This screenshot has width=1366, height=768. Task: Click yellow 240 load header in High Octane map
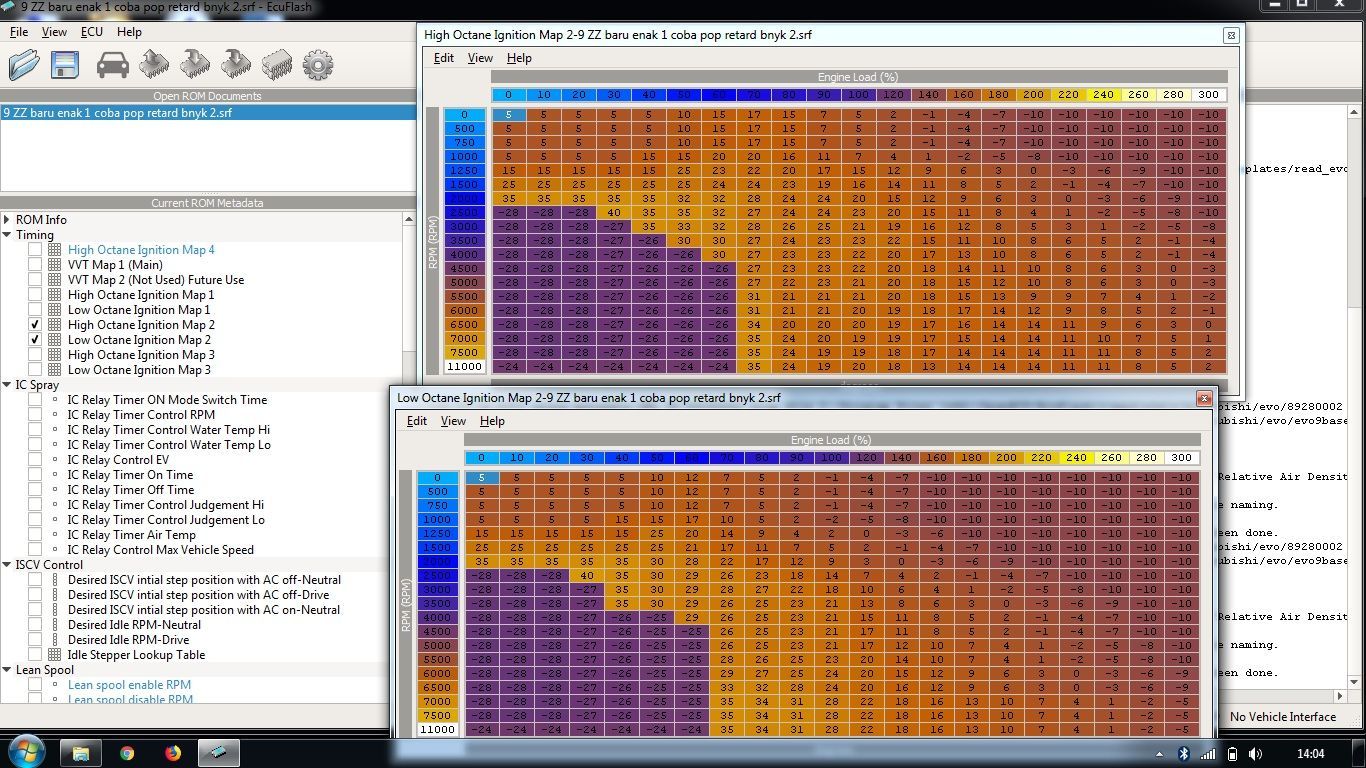tap(1103, 95)
